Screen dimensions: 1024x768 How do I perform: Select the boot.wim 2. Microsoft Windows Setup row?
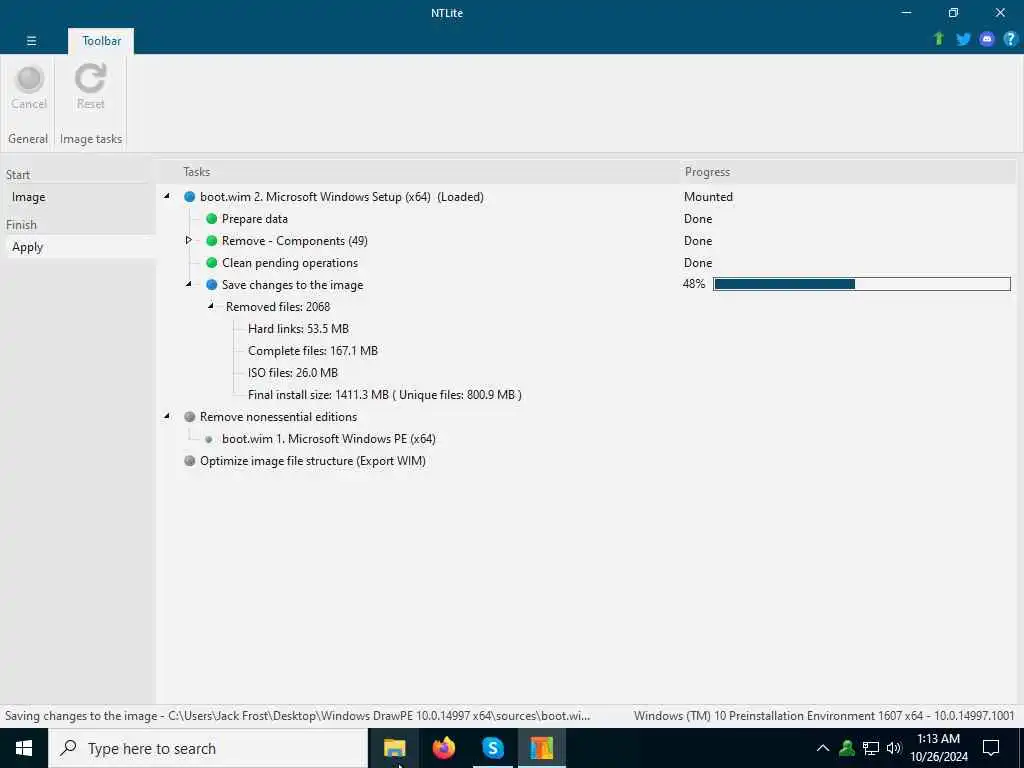(342, 197)
